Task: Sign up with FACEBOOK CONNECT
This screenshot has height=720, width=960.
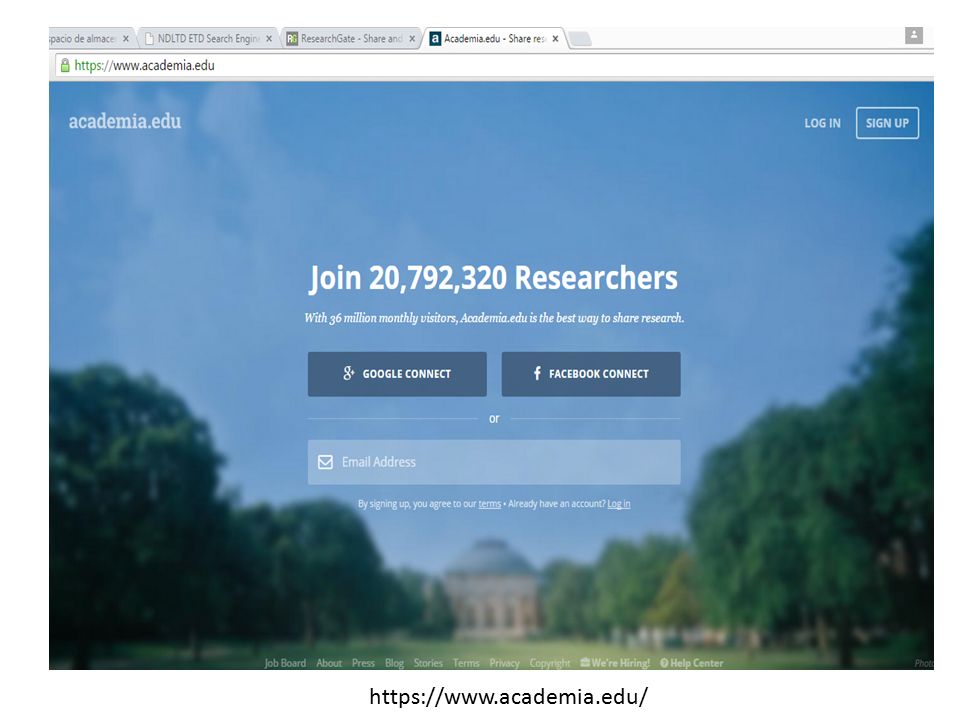Action: (591, 374)
